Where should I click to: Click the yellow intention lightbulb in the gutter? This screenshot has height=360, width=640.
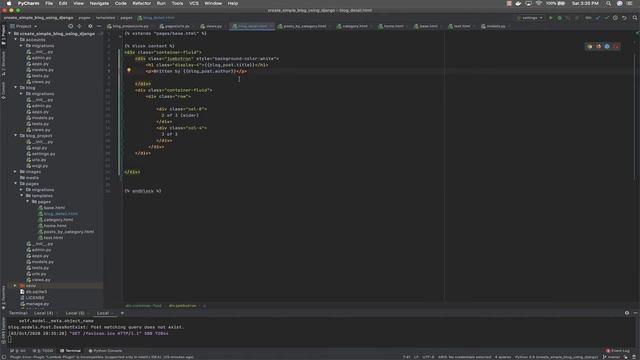coord(129,70)
